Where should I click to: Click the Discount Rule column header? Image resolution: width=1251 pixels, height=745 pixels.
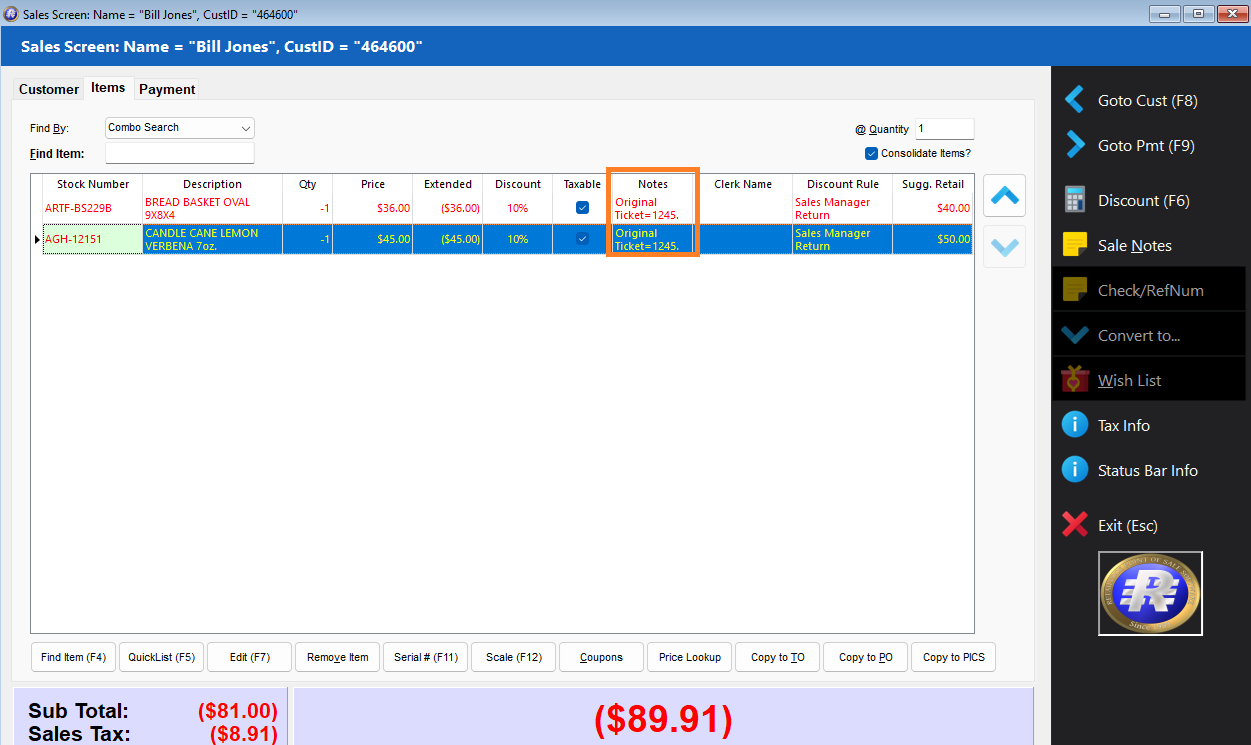pos(843,184)
